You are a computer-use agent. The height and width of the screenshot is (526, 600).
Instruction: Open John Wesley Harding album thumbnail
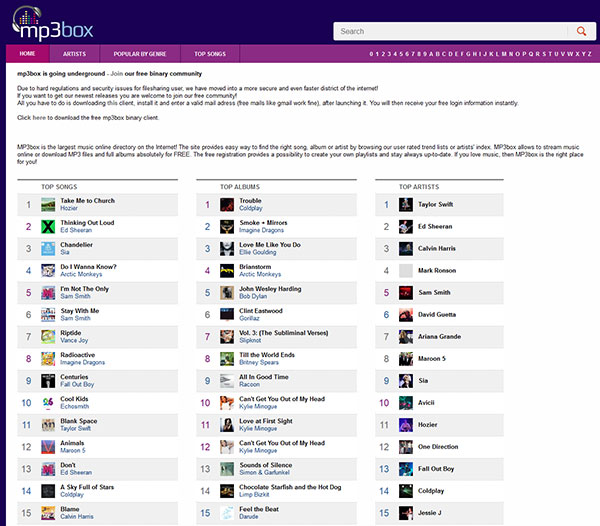[227, 293]
